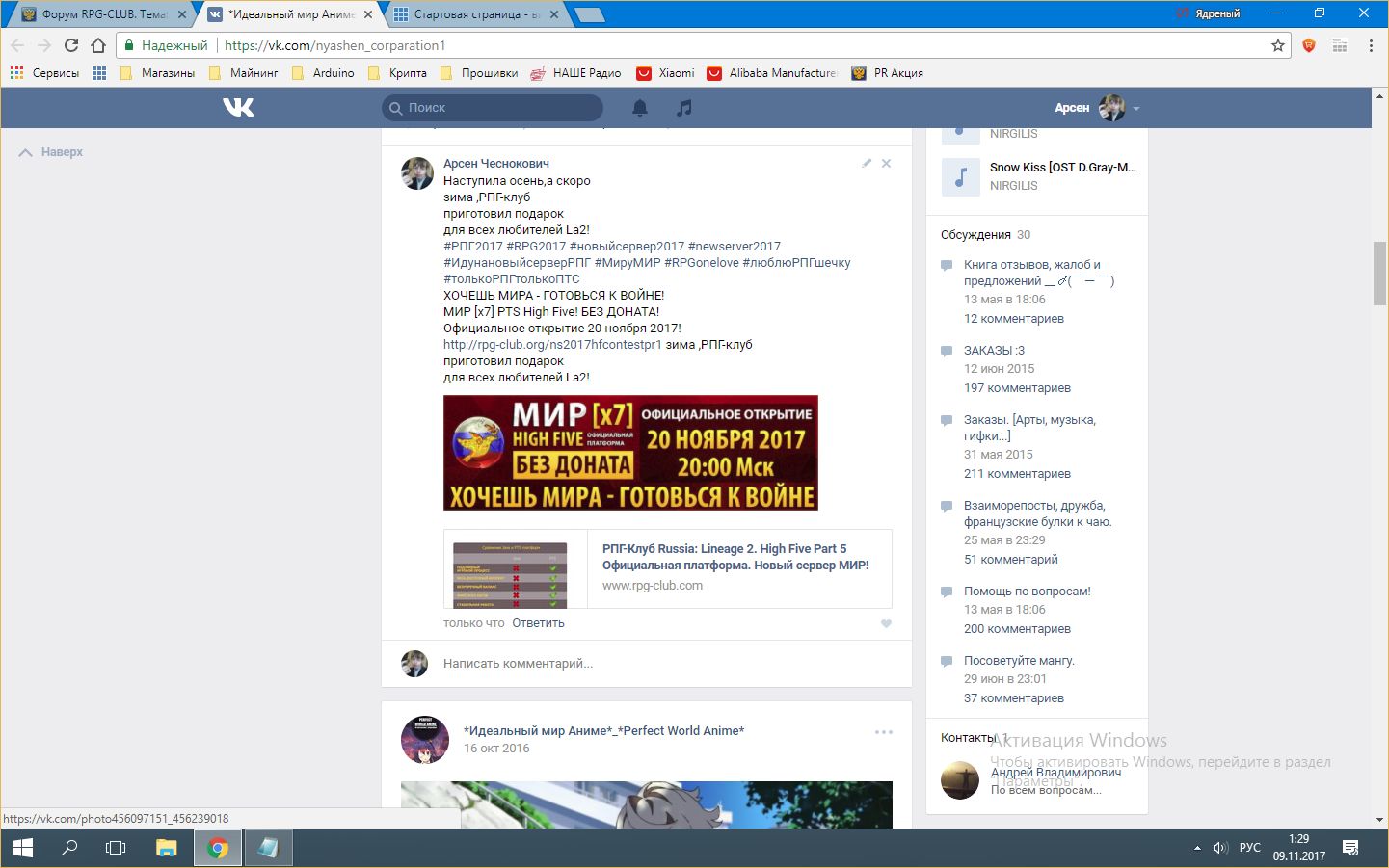Viewport: 1389px width, 868px height.
Task: Open the PR Акция bookmark
Action: tap(888, 73)
